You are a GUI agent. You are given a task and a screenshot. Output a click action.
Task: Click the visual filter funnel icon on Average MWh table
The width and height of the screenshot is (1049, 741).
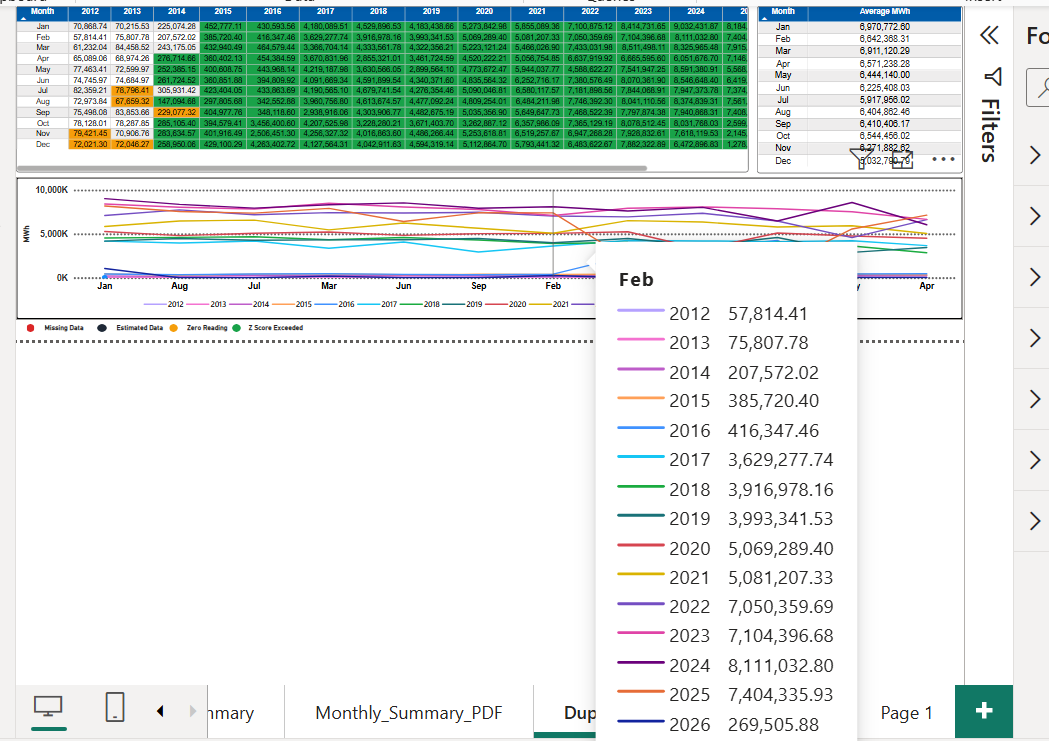[x=860, y=159]
